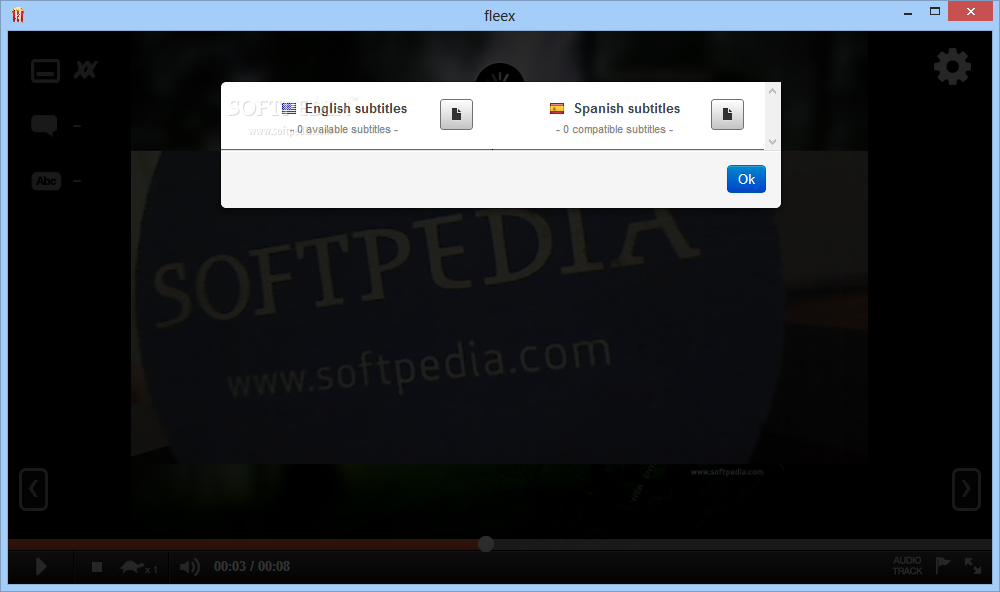Open the AUDIO TRACK selector
Viewport: 1000px width, 592px height.
907,566
